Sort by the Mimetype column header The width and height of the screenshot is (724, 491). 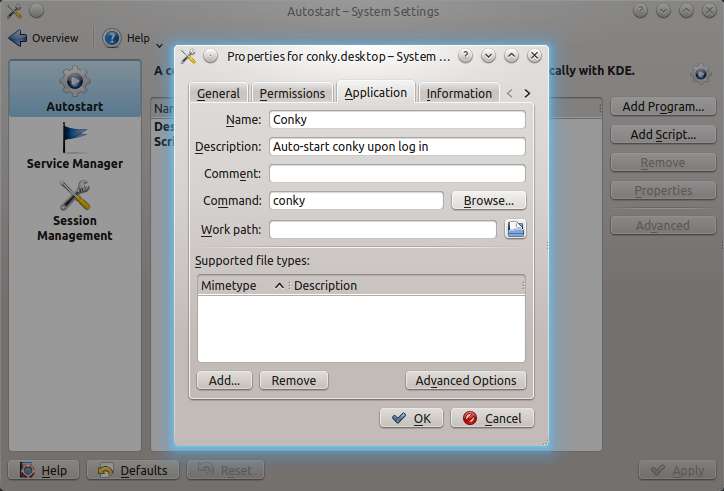pyautogui.click(x=242, y=285)
